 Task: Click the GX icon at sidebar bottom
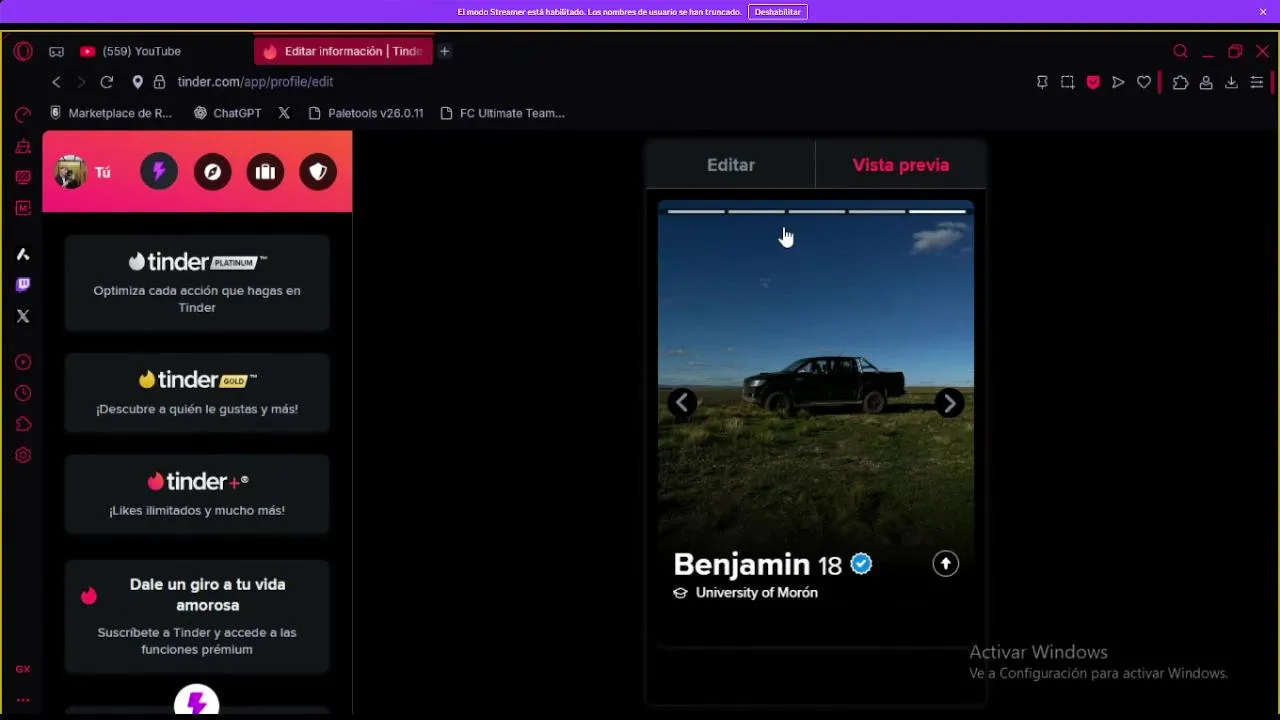click(23, 669)
